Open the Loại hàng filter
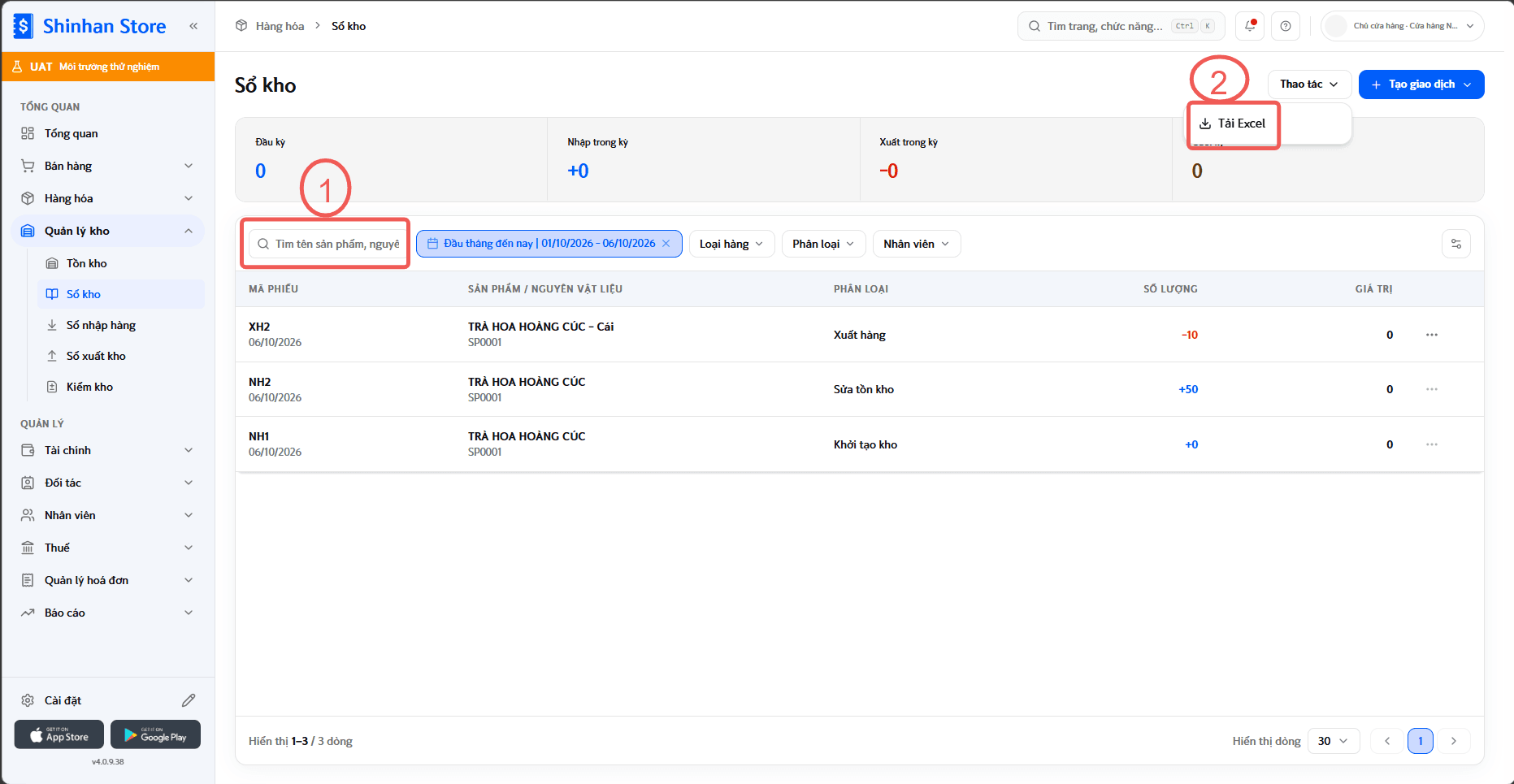Image resolution: width=1514 pixels, height=784 pixels. pos(731,244)
